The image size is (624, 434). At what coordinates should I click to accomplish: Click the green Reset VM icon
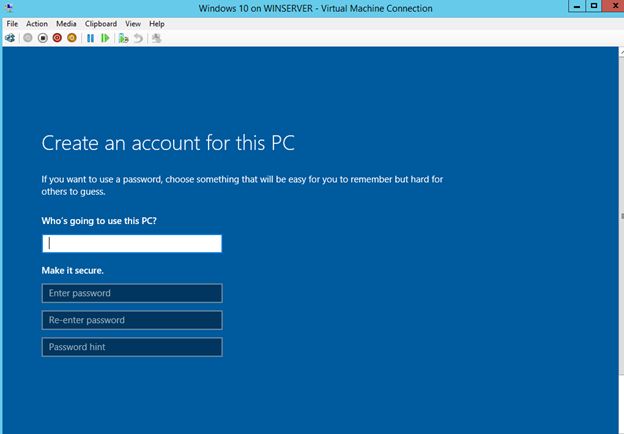(105, 38)
